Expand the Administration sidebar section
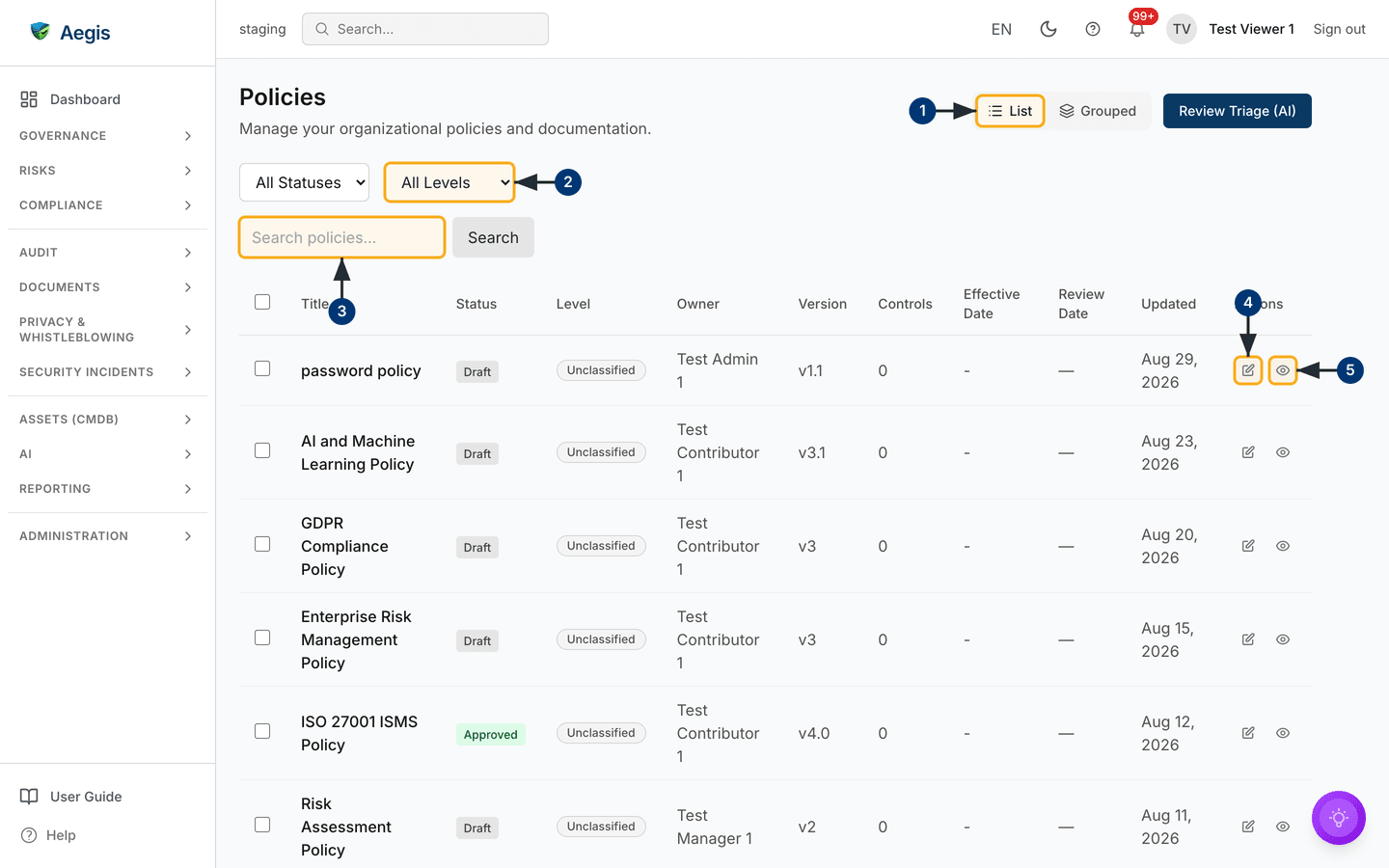The image size is (1389, 868). coord(107,536)
